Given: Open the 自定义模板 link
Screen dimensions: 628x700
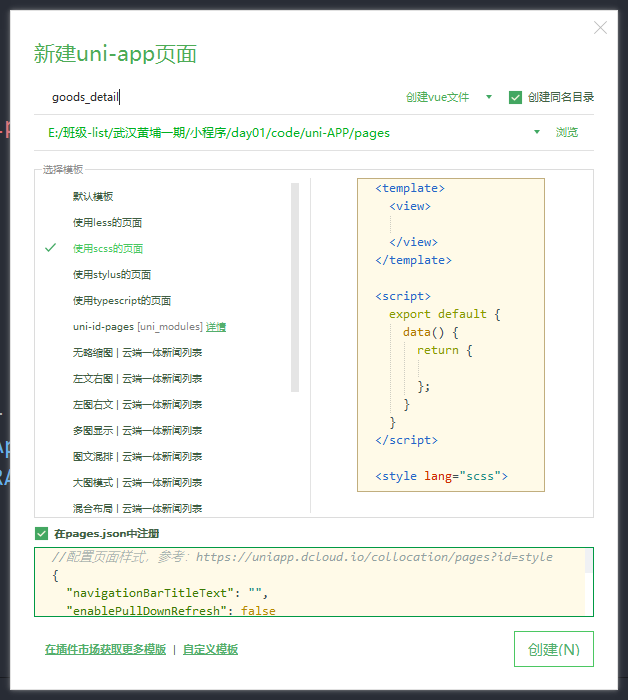Looking at the screenshot, I should (210, 649).
